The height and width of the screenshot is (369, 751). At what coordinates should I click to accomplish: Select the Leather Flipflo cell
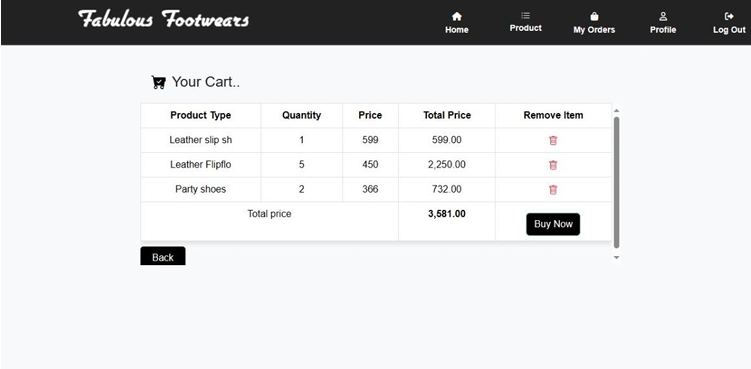(x=201, y=164)
